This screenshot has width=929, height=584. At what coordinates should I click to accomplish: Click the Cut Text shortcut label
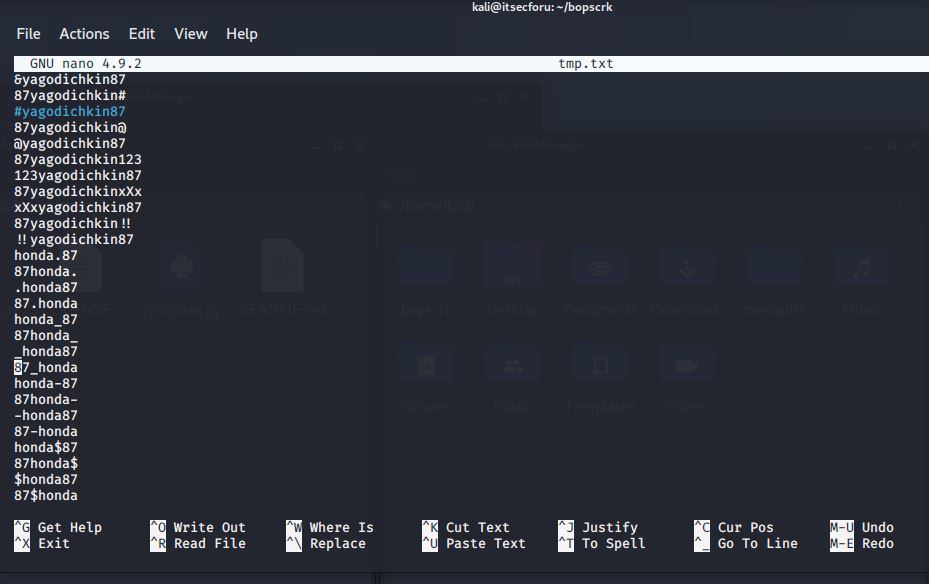click(x=477, y=528)
